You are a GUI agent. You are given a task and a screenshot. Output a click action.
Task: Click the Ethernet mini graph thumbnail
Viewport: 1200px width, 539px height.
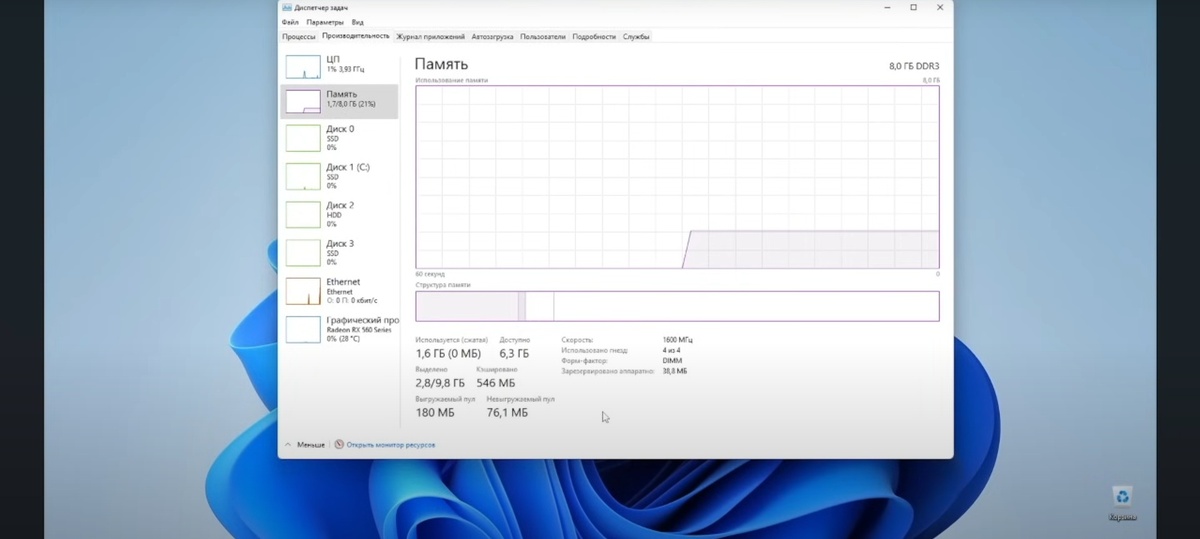[303, 291]
